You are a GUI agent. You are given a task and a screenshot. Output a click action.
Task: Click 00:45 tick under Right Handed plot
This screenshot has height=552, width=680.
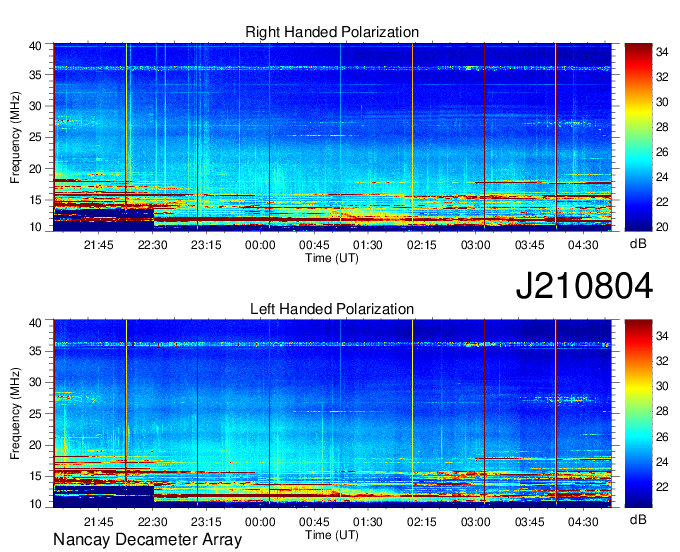pyautogui.click(x=314, y=245)
